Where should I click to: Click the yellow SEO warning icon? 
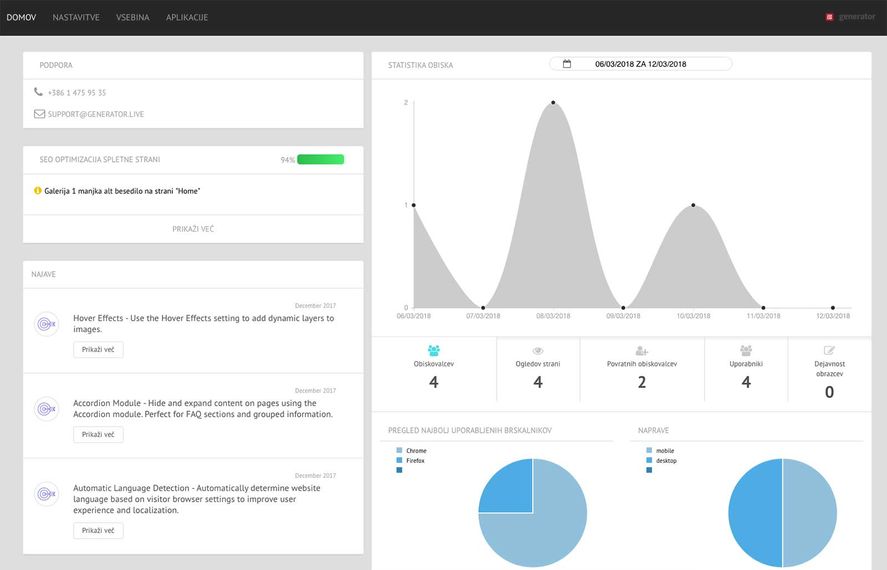point(38,190)
